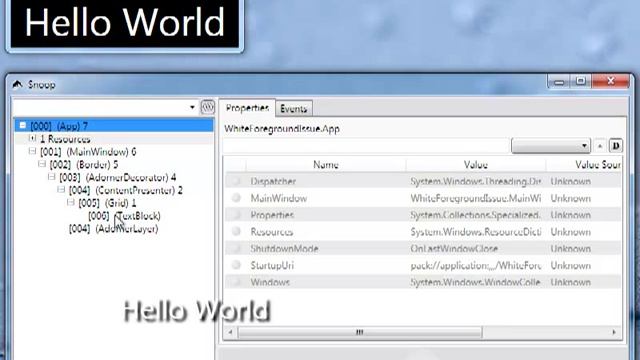Click the horizontal scrollbar thumb in properties grid

[x=360, y=332]
